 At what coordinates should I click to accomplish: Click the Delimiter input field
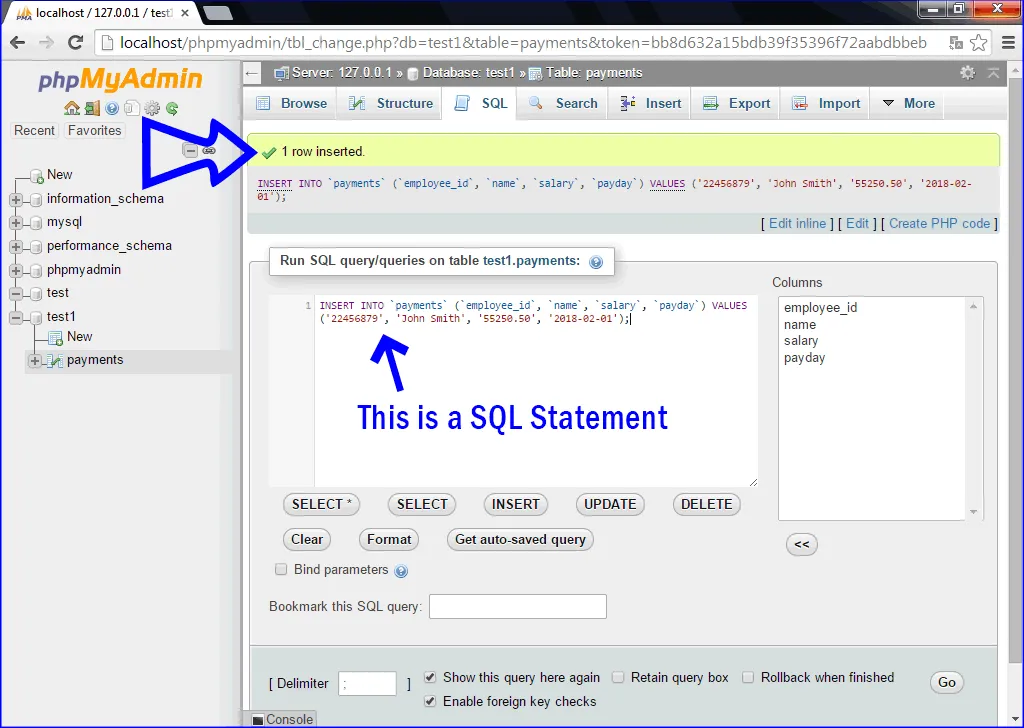coord(367,684)
